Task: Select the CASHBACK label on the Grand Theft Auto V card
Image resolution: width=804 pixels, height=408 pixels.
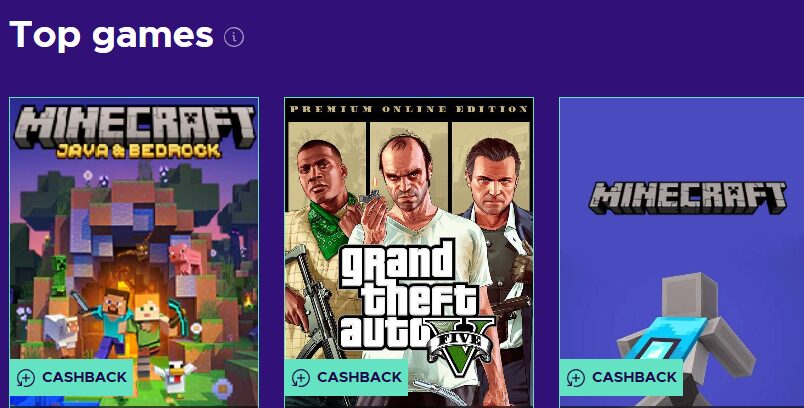Action: tap(359, 377)
